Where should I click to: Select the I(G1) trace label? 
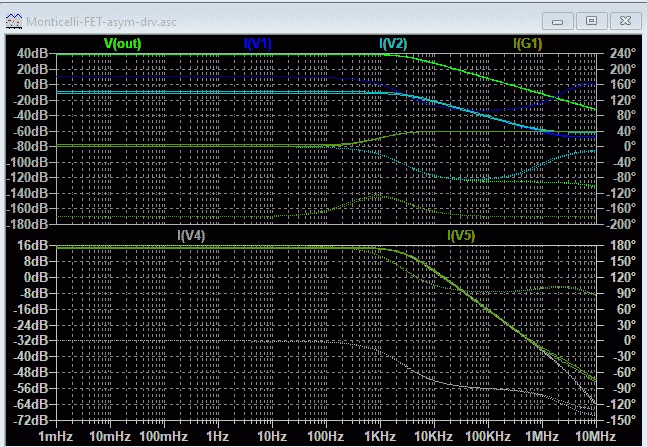[x=528, y=44]
